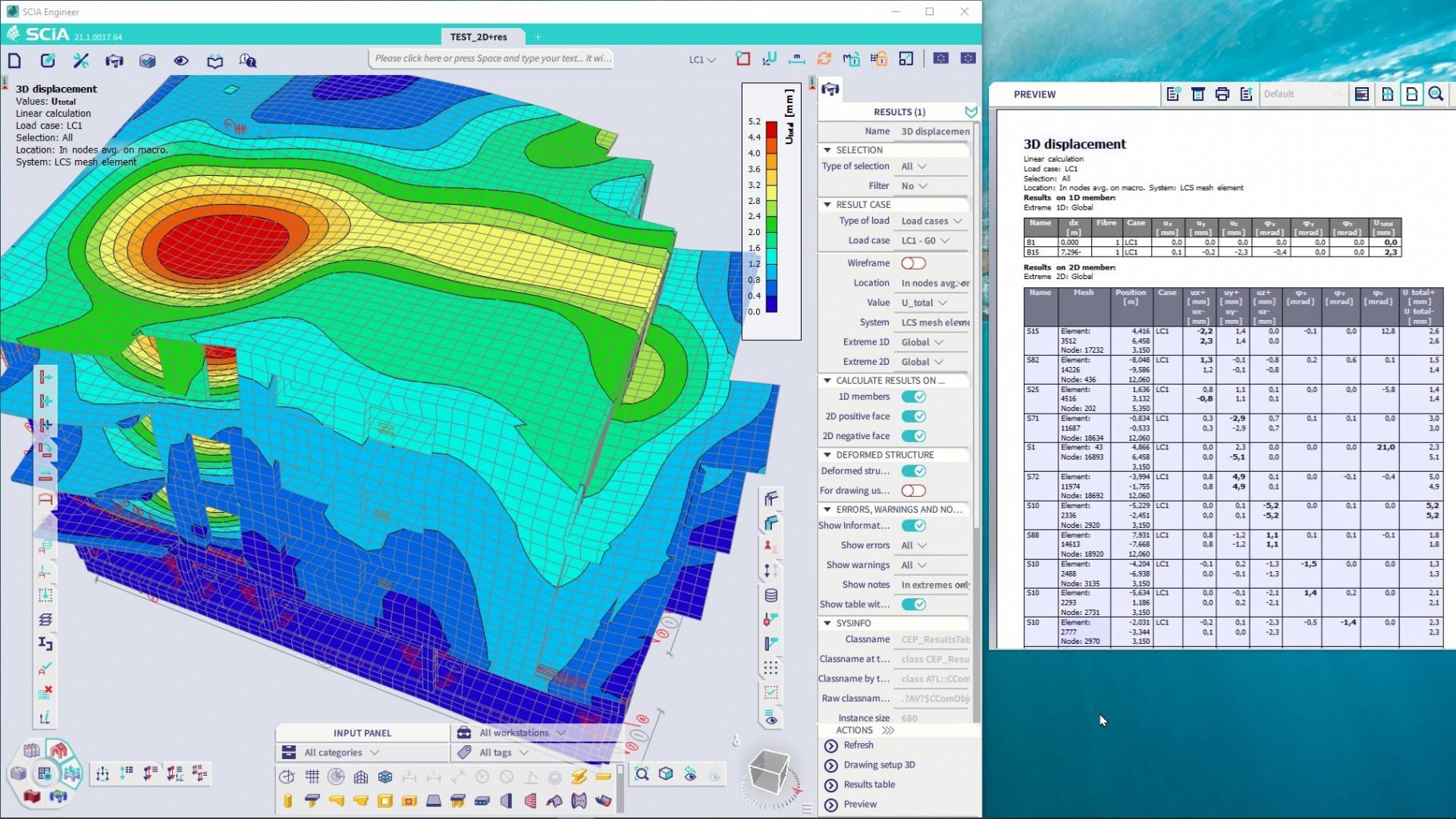
Task: Switch to the TEST_2D+res tab
Action: pyautogui.click(x=478, y=37)
